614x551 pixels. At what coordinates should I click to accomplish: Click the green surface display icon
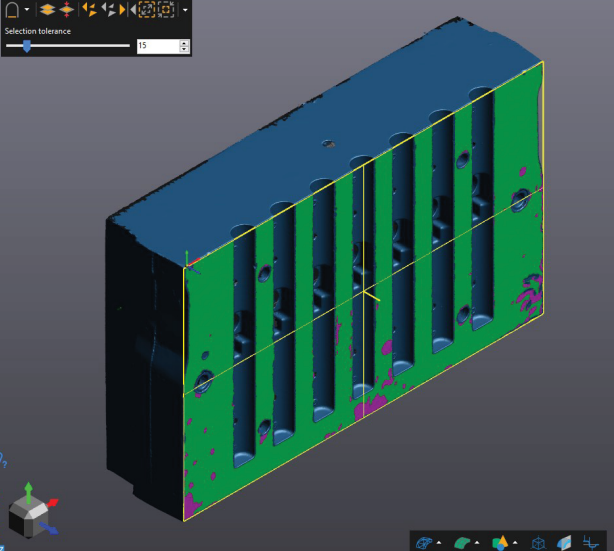point(462,543)
